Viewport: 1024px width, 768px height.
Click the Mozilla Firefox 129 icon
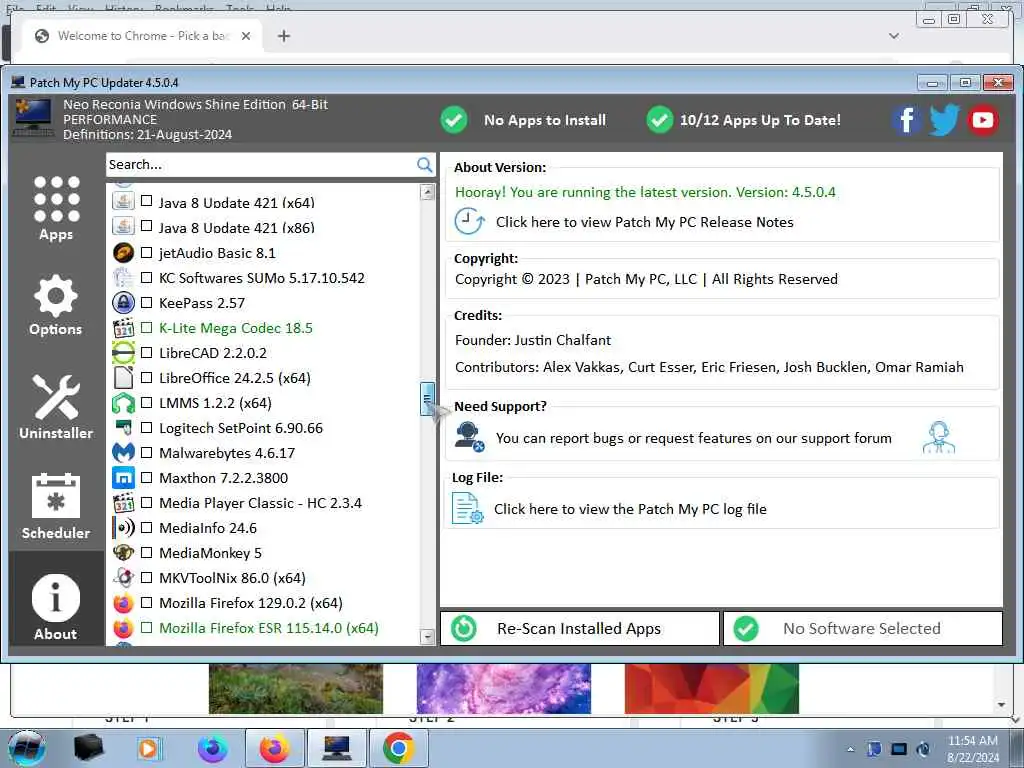tap(123, 603)
